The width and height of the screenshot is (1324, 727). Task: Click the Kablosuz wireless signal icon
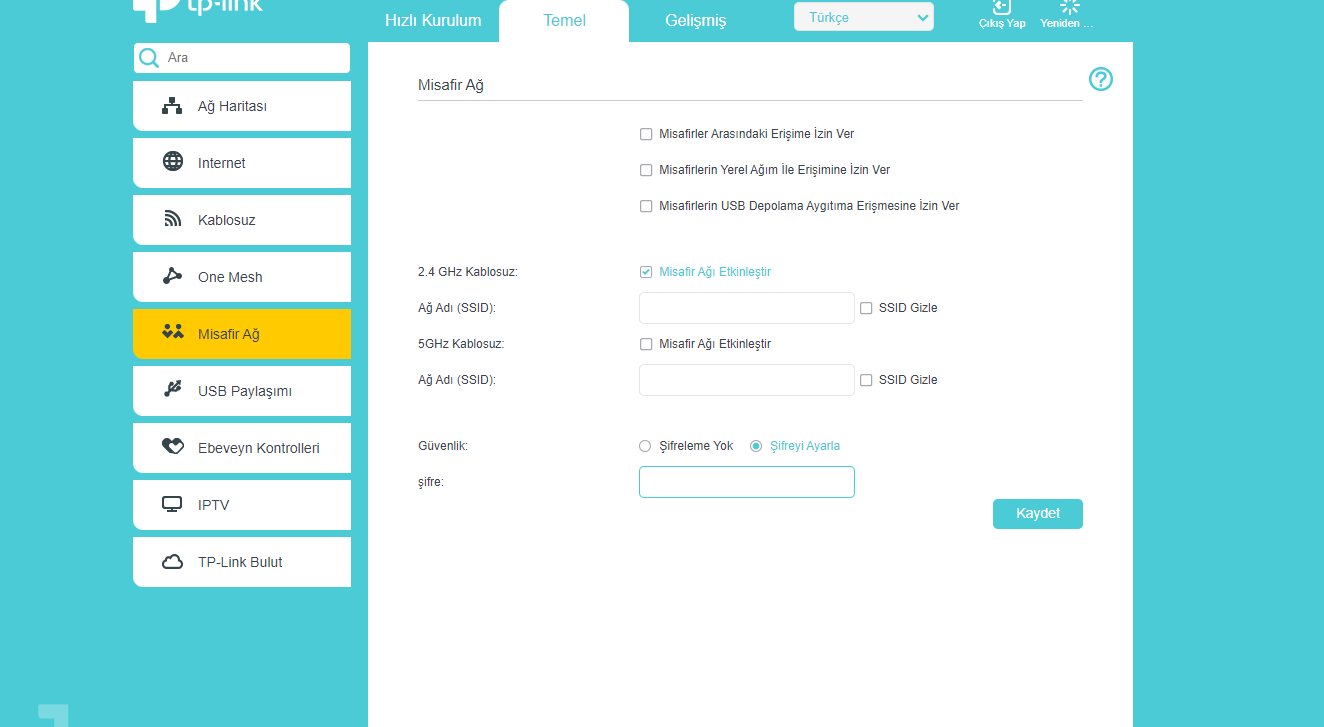click(x=173, y=219)
